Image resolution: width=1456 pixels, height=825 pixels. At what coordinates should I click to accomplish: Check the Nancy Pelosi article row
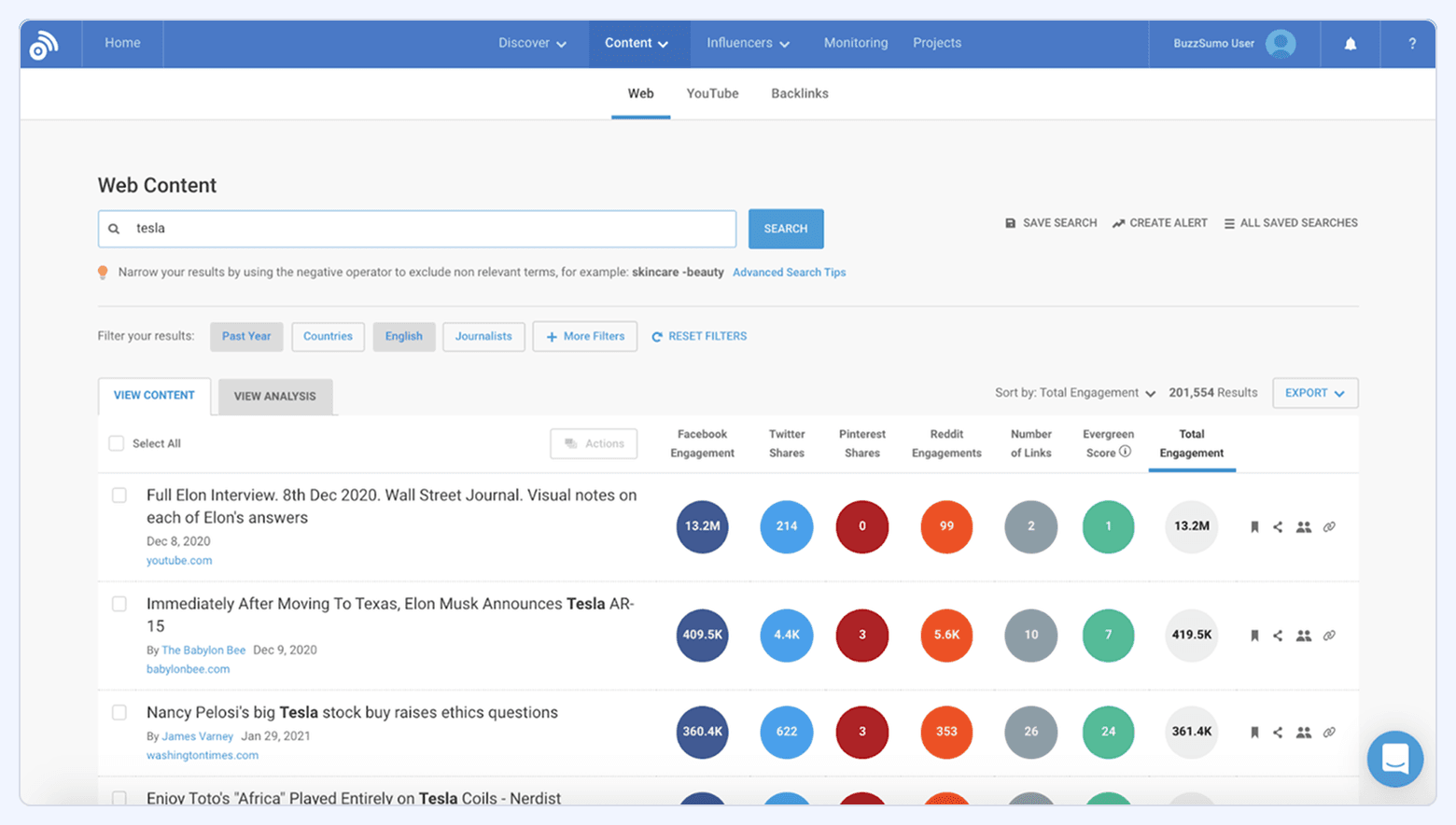(119, 712)
